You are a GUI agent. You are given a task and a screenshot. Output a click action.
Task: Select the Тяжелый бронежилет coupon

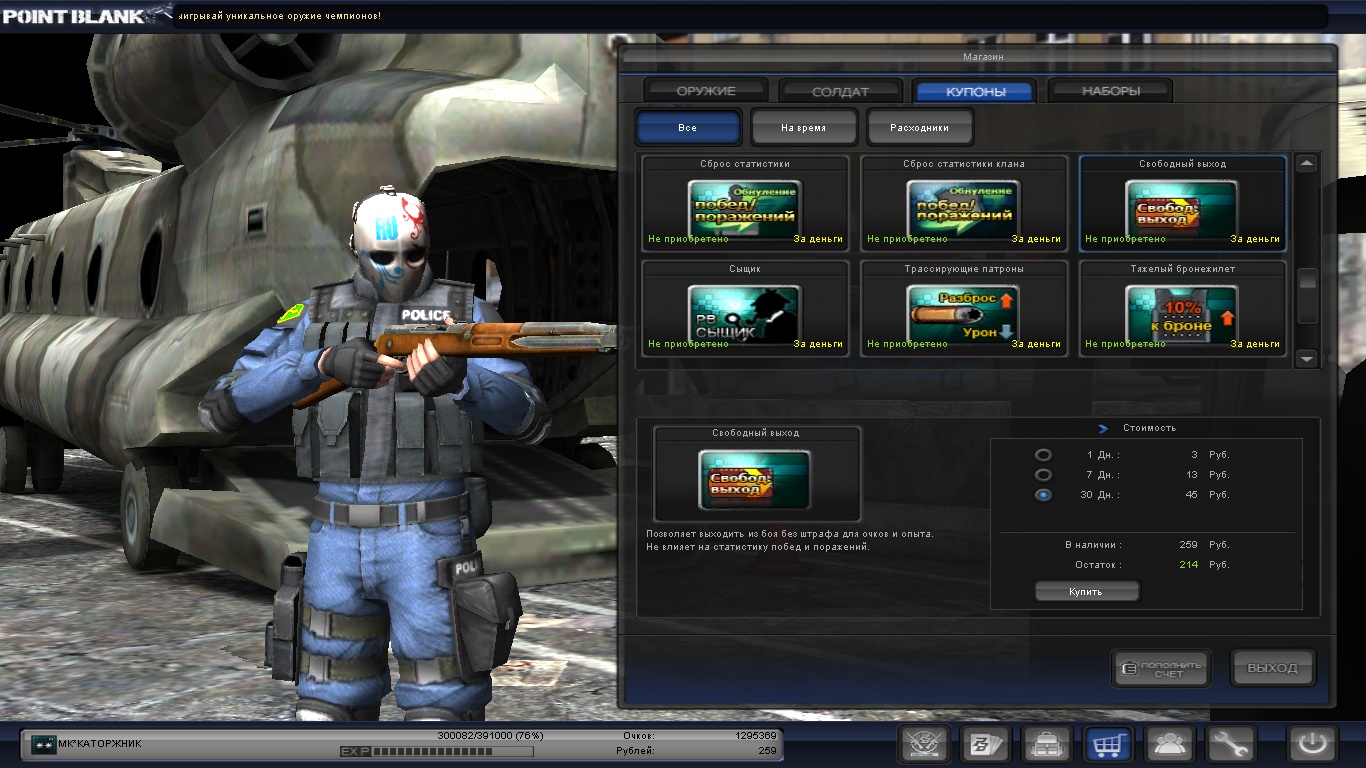[x=1182, y=309]
